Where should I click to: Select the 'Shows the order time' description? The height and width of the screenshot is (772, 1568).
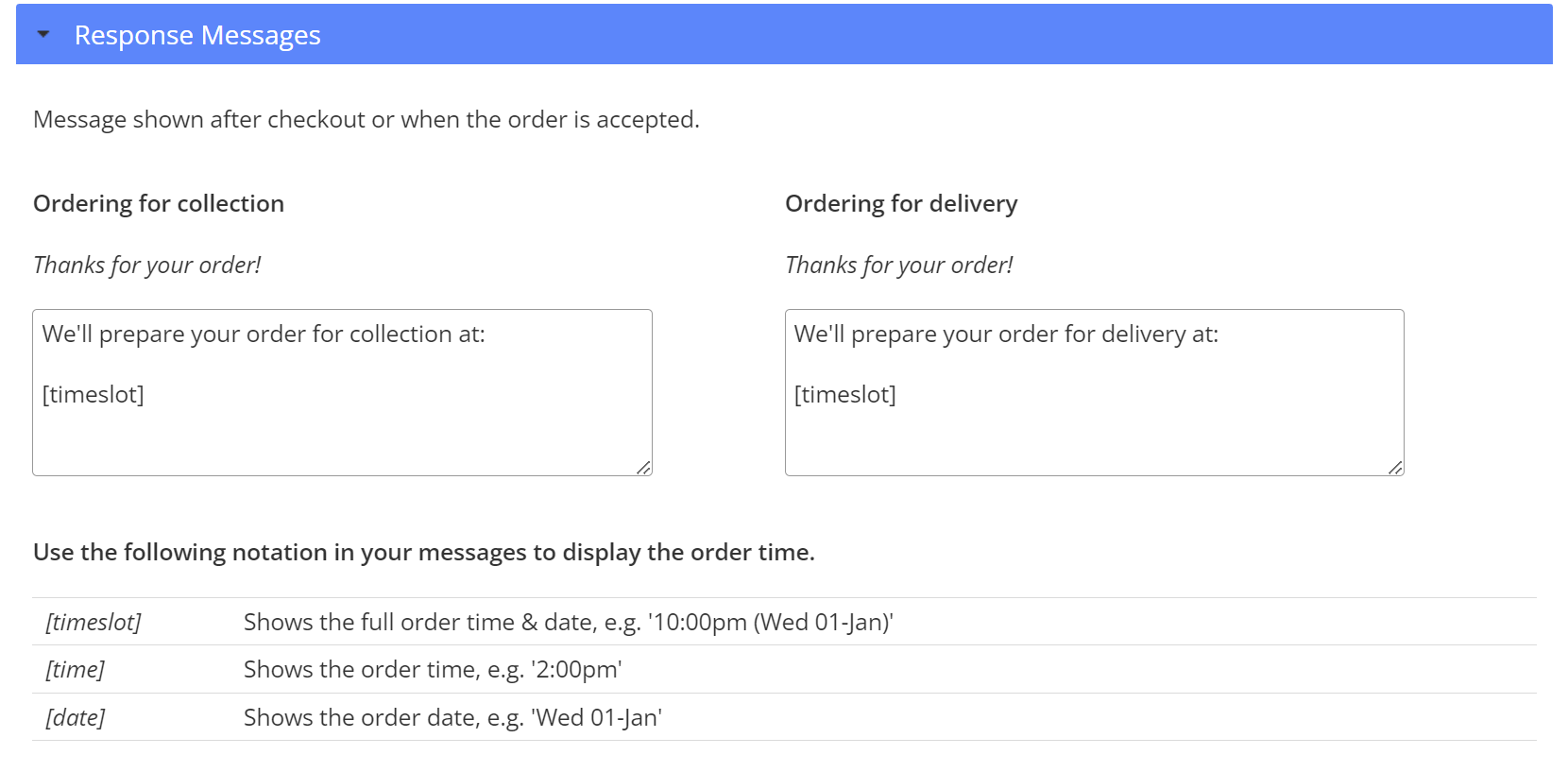coord(433,669)
